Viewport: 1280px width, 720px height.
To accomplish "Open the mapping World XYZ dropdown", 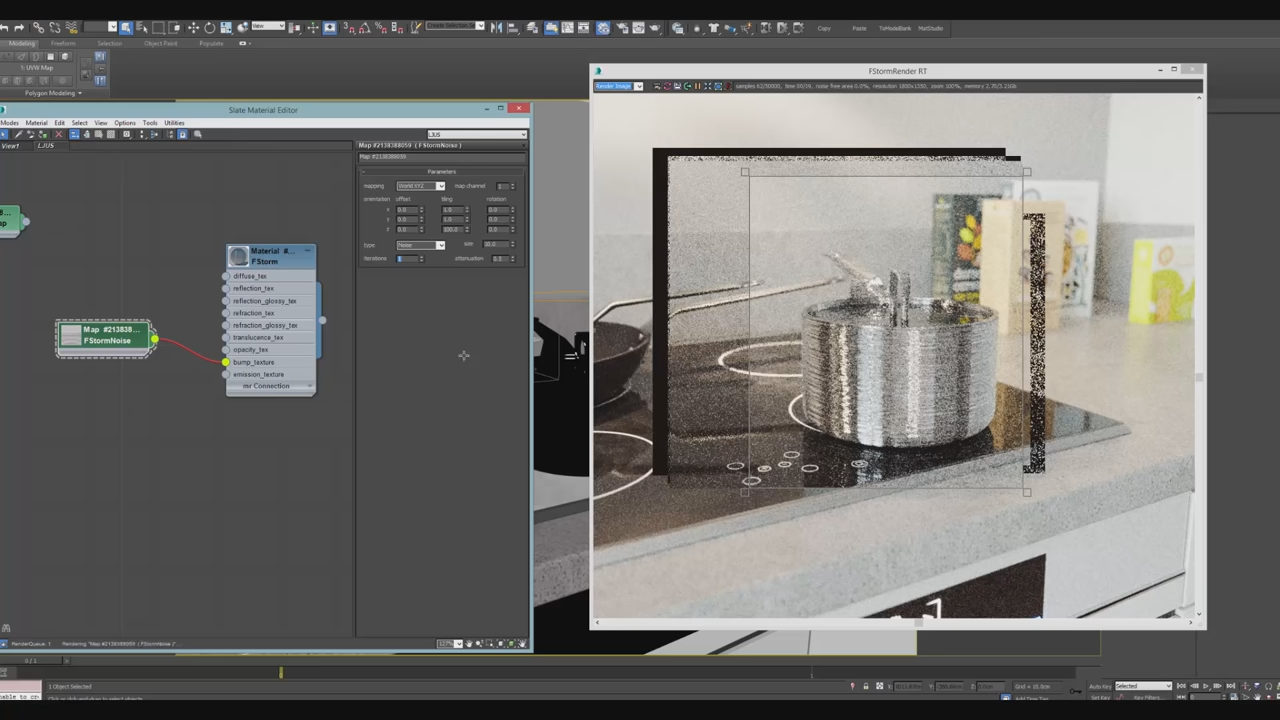I will pyautogui.click(x=442, y=186).
